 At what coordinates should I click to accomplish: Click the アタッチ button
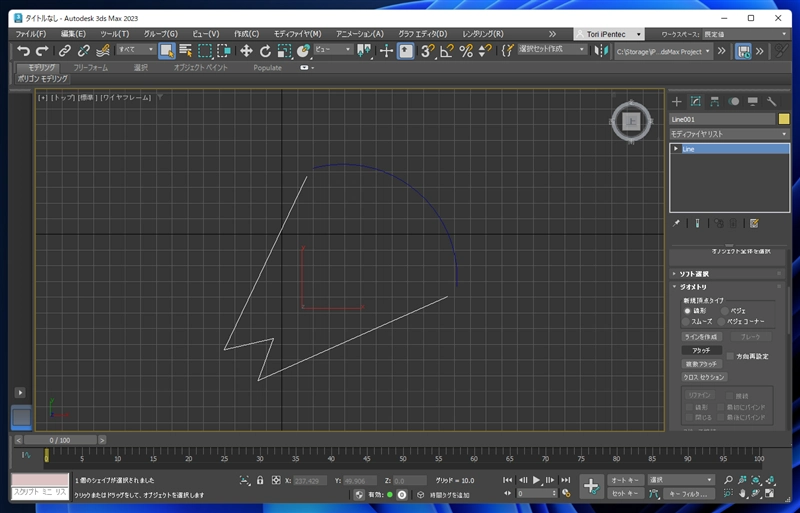pyautogui.click(x=701, y=351)
